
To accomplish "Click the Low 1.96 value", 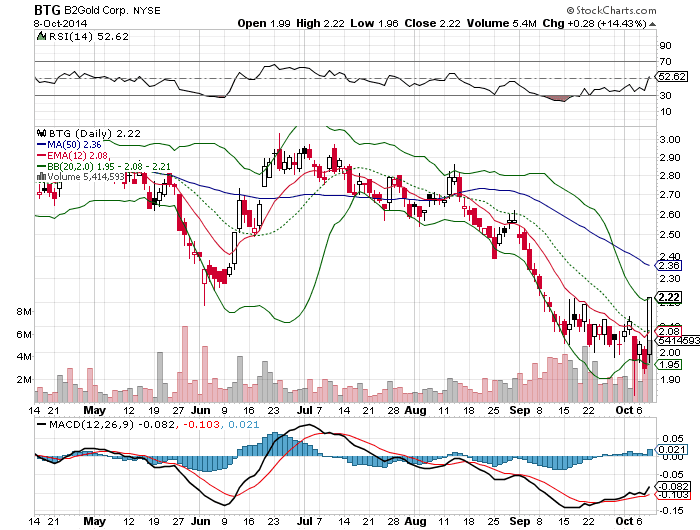I will point(374,23).
